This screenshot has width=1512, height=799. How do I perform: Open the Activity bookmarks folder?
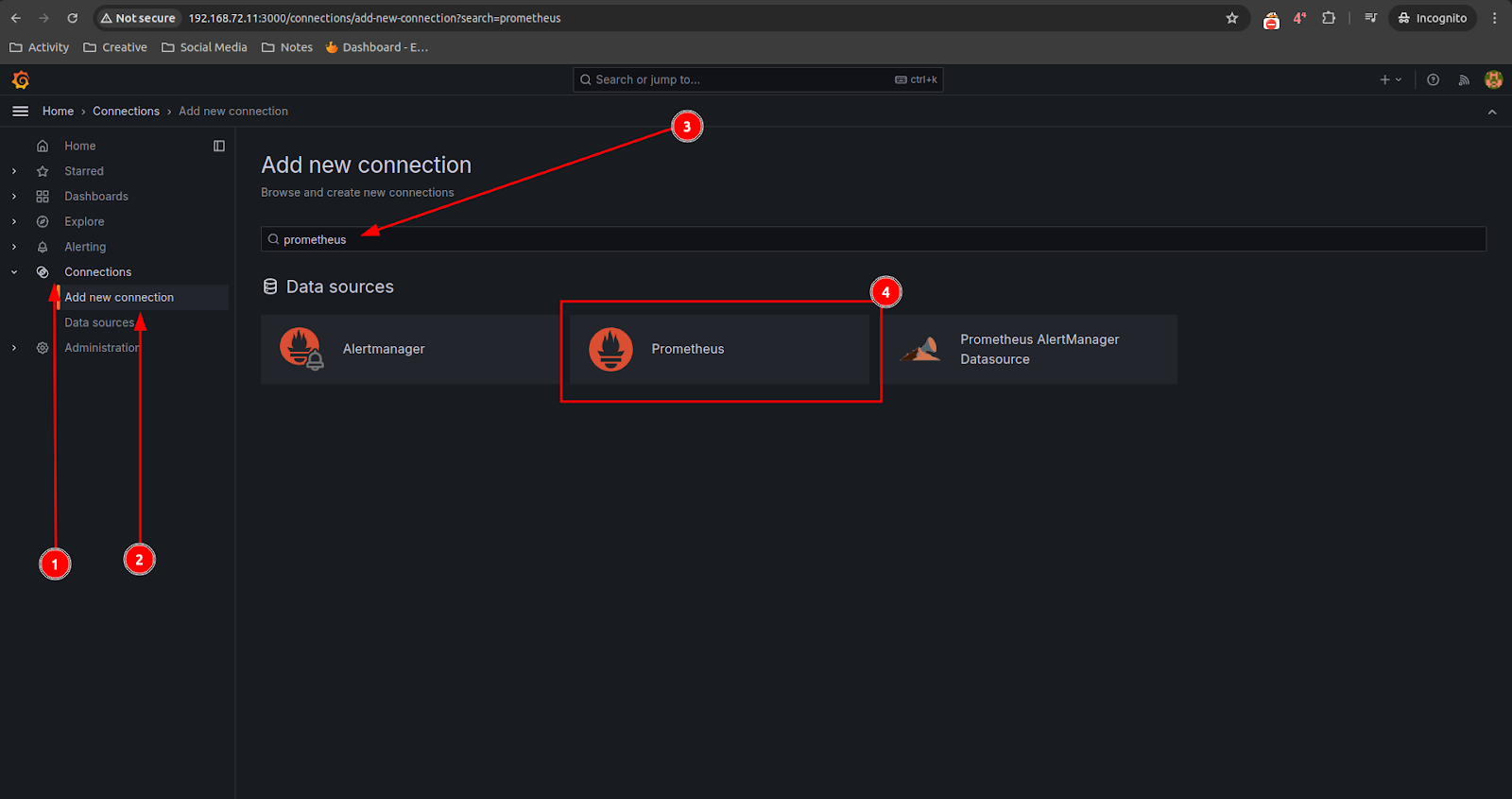(40, 47)
